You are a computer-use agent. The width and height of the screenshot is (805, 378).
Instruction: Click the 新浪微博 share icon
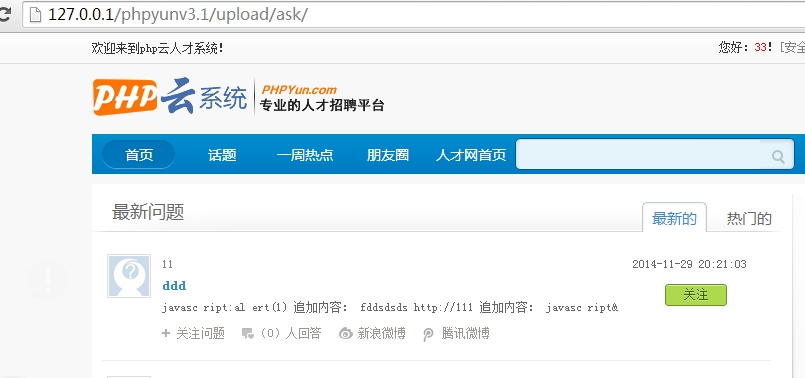pos(346,334)
